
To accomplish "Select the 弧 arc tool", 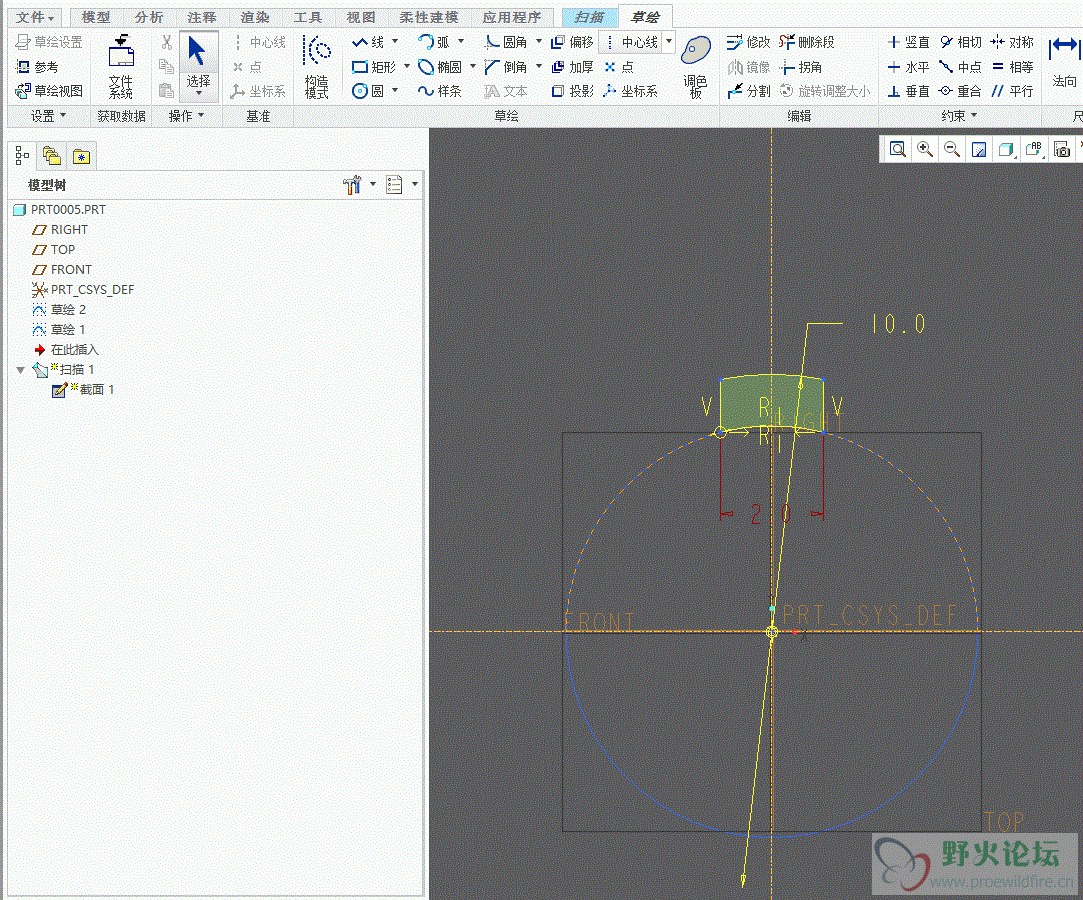I will coord(434,42).
